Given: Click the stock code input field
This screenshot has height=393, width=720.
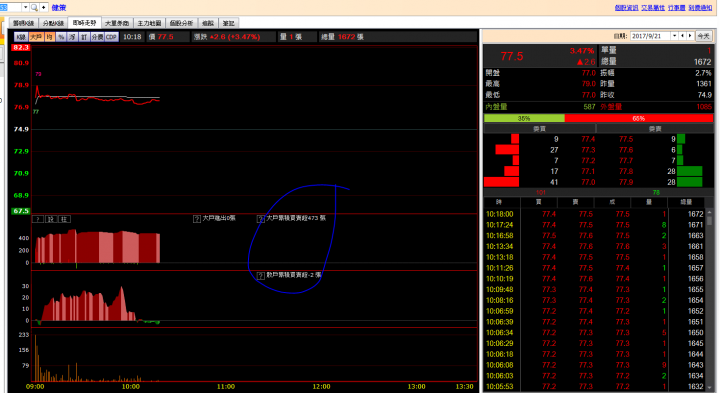Looking at the screenshot, I should coord(11,7).
